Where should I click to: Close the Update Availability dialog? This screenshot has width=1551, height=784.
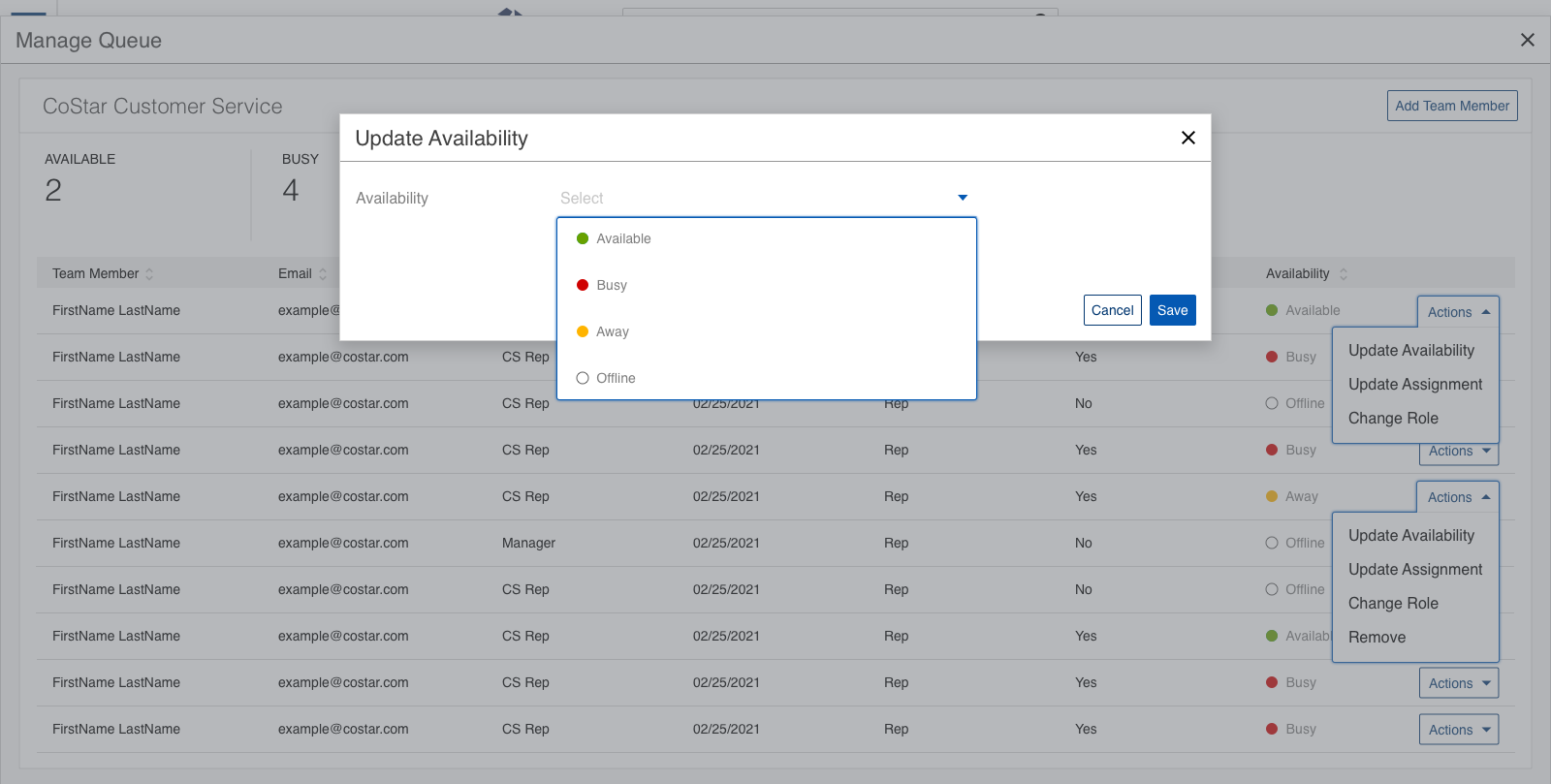(x=1187, y=138)
